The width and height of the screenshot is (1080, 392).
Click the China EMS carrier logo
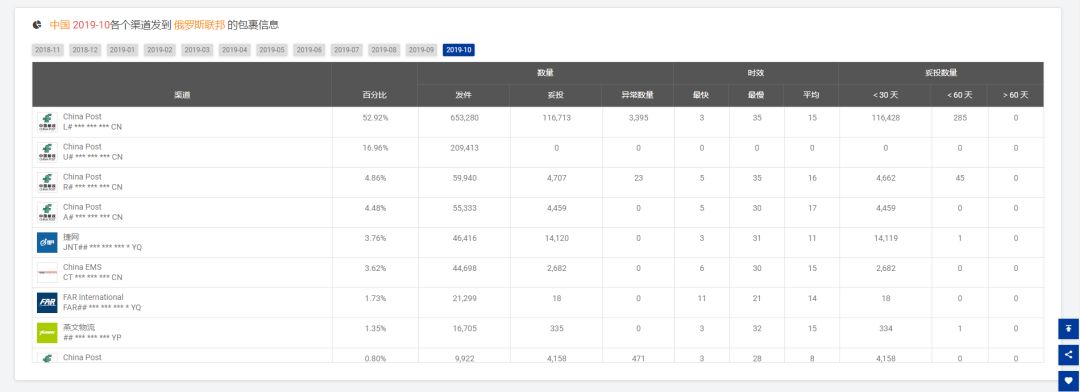(47, 272)
